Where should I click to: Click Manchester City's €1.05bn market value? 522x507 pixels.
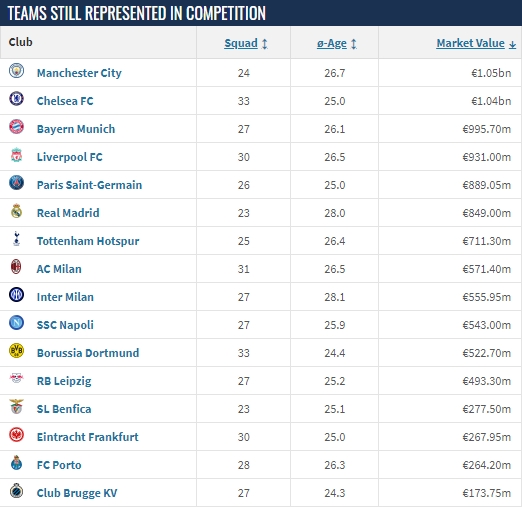(x=491, y=73)
